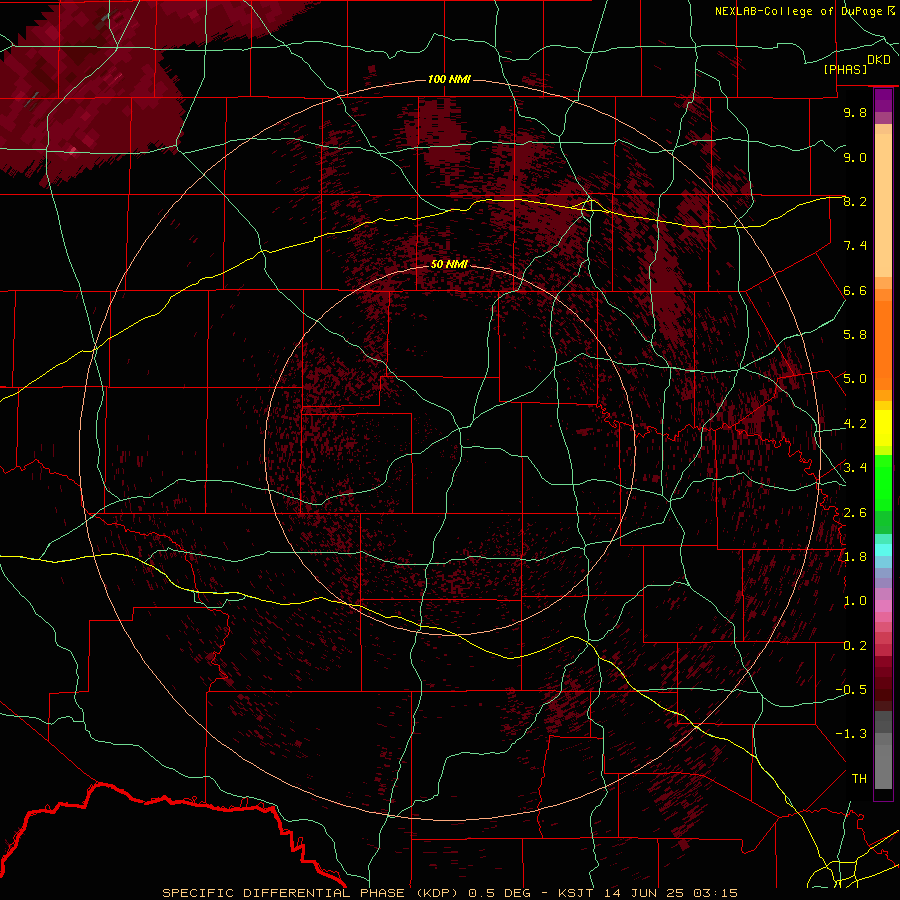Click the cyan color bar segment
The width and height of the screenshot is (900, 900).
(883, 550)
